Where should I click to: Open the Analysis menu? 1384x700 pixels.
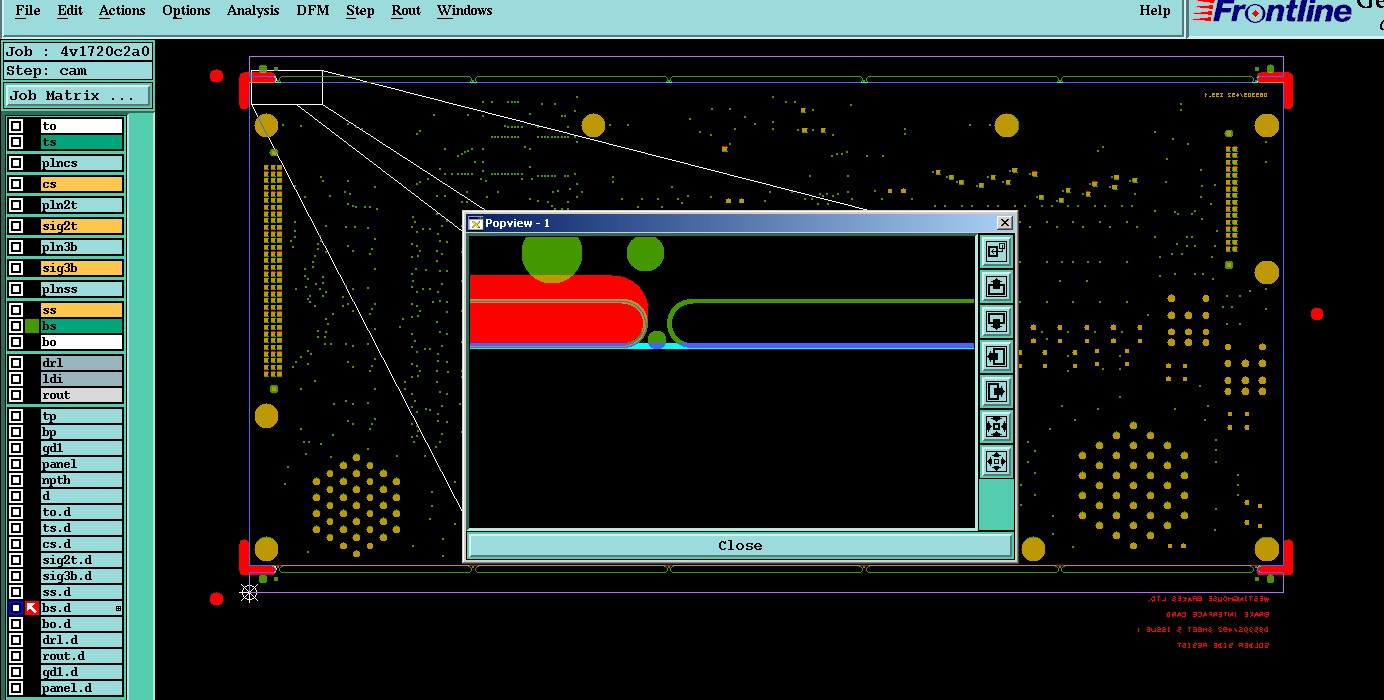pos(253,11)
